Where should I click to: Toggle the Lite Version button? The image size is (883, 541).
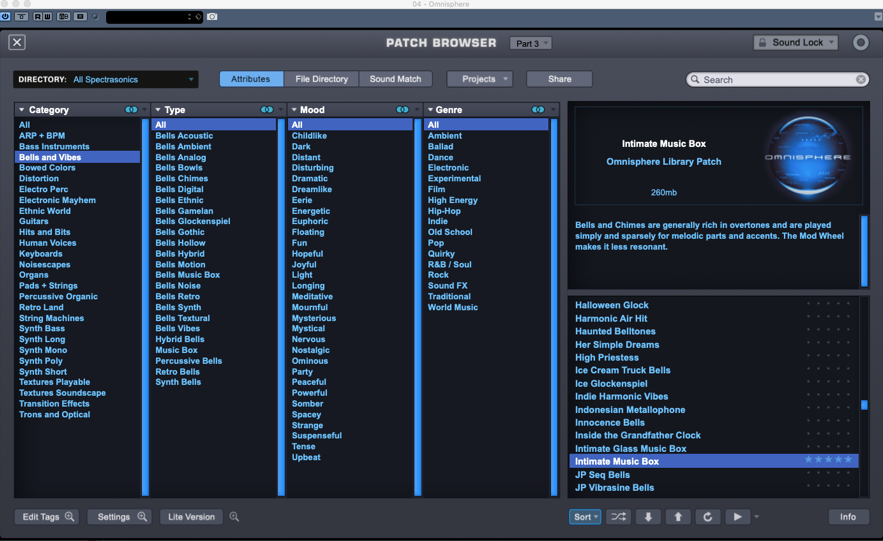click(x=191, y=517)
